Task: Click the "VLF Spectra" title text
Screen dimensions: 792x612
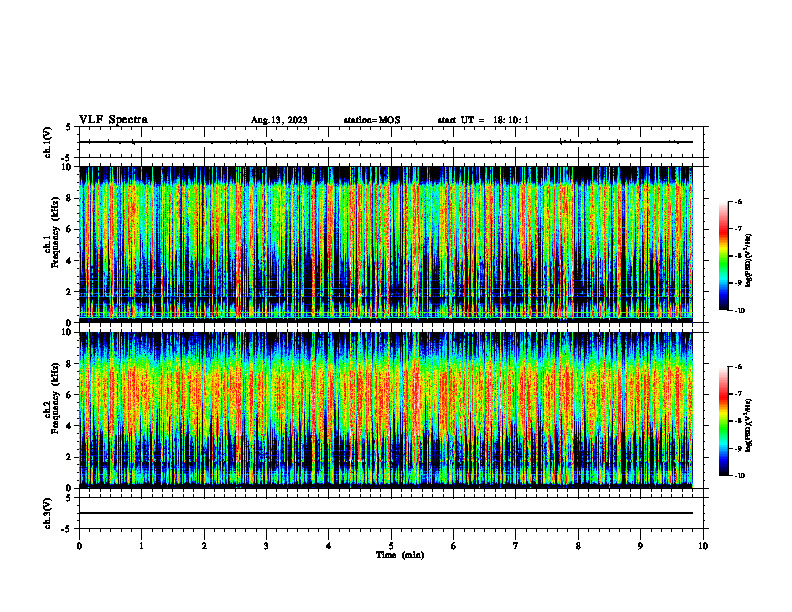Action: [114, 120]
